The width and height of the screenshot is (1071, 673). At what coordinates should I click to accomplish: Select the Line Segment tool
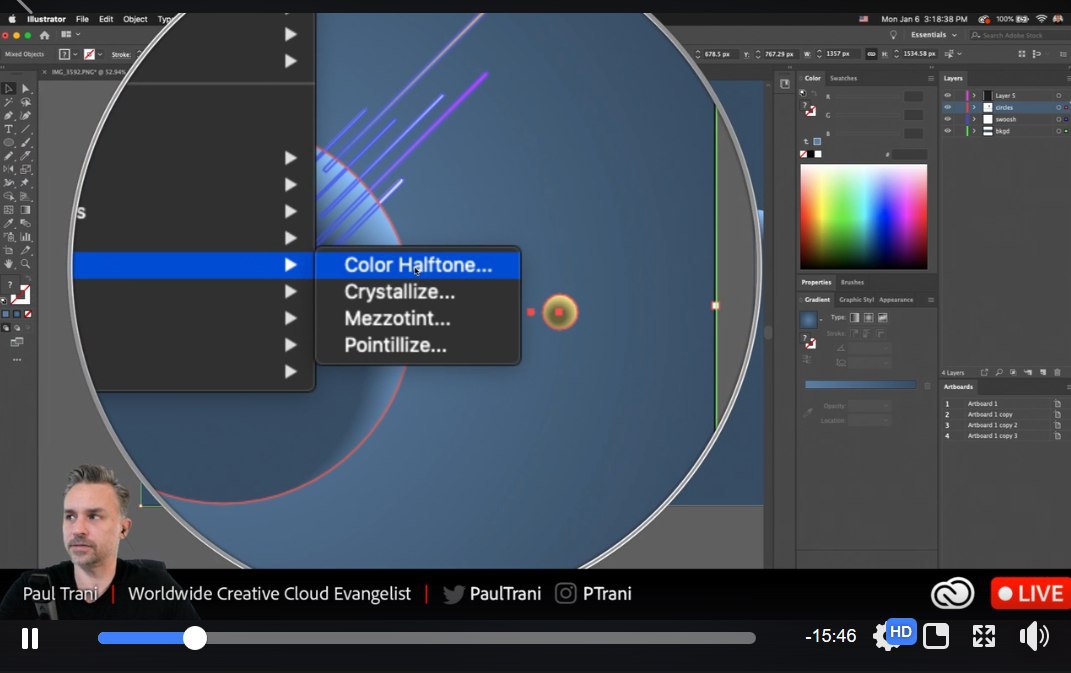point(25,129)
